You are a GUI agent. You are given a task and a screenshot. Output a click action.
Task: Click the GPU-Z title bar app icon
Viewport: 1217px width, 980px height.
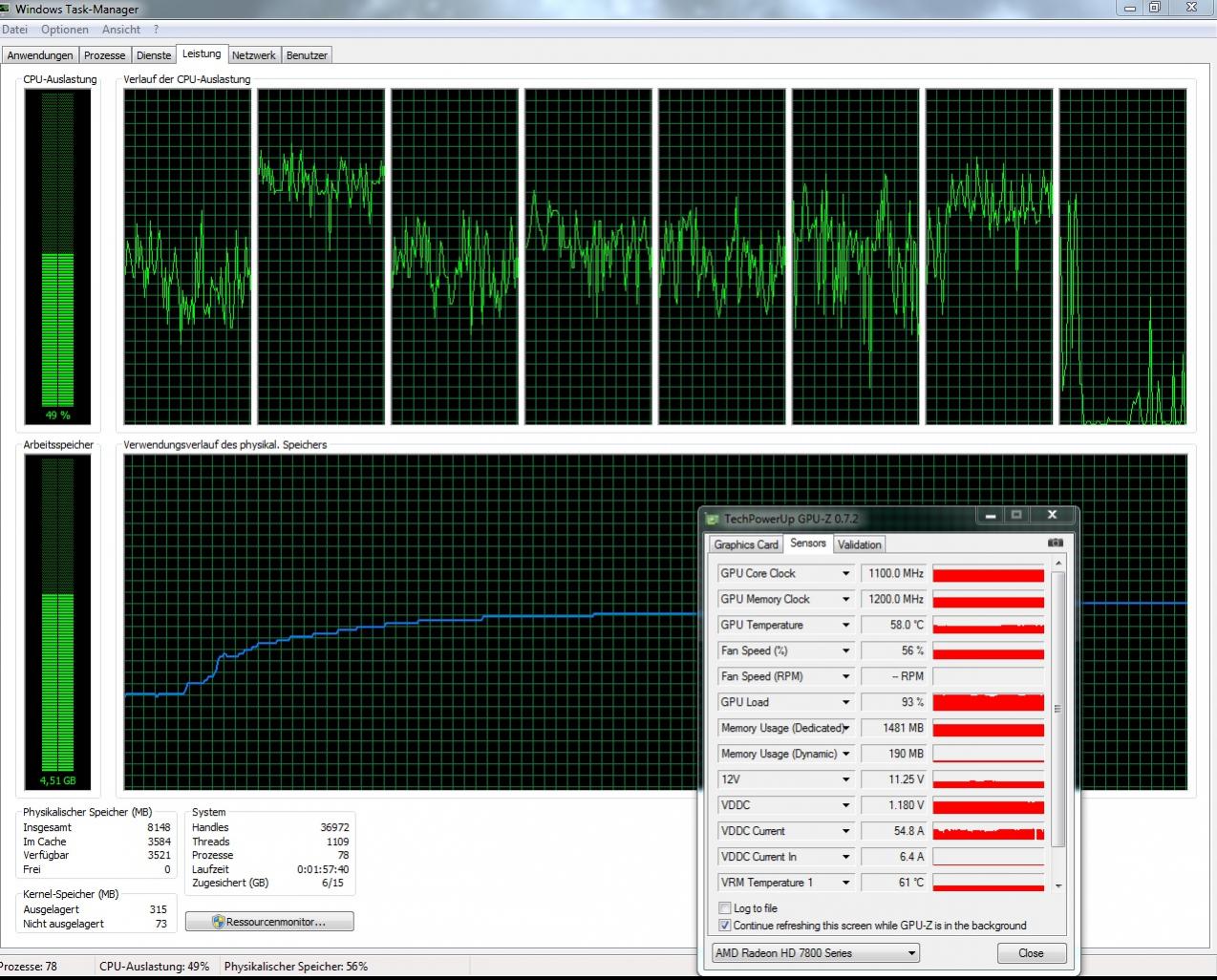point(712,519)
